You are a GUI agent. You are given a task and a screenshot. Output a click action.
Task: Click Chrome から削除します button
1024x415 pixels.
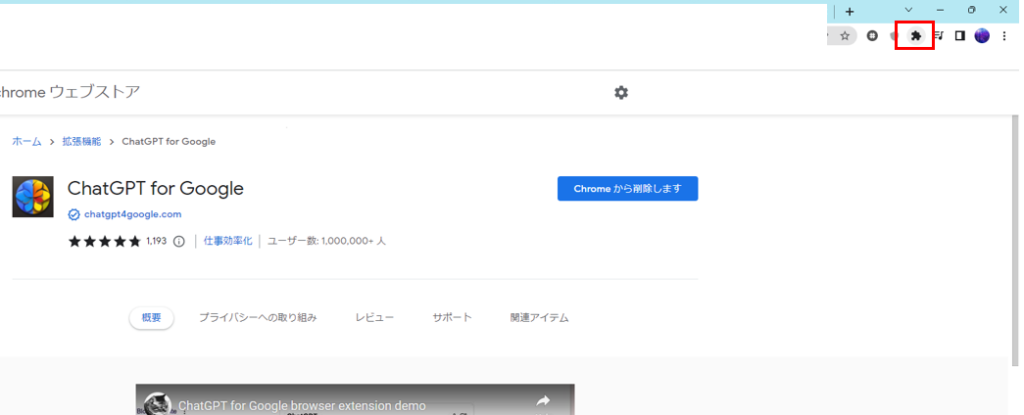tap(628, 189)
